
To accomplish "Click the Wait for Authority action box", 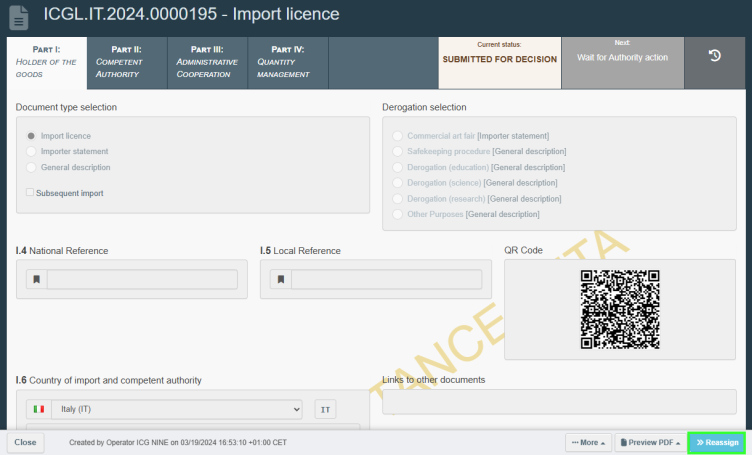I will [623, 63].
